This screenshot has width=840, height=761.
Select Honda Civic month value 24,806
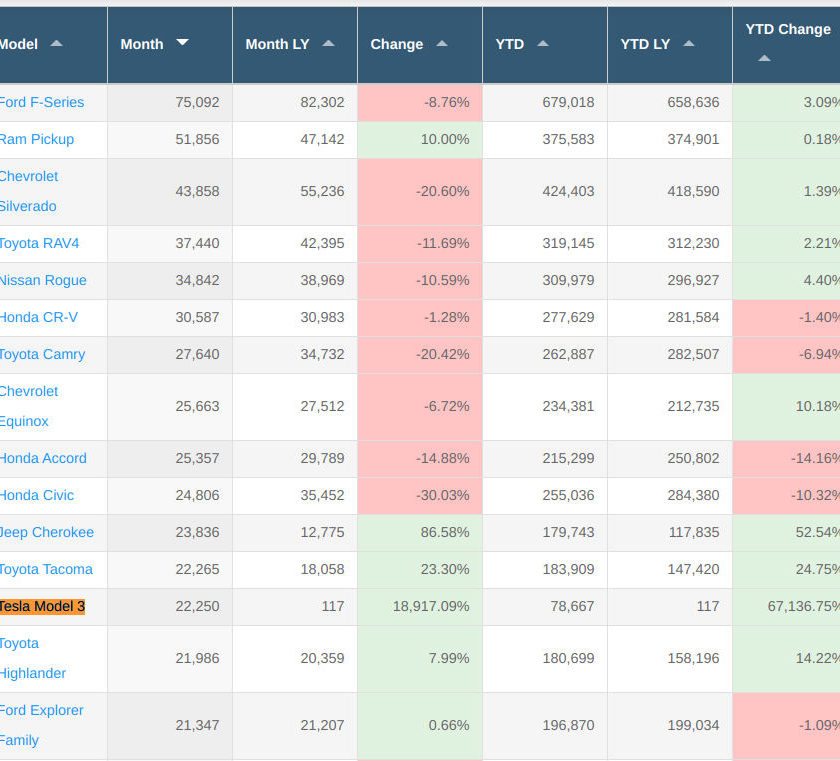pos(197,495)
